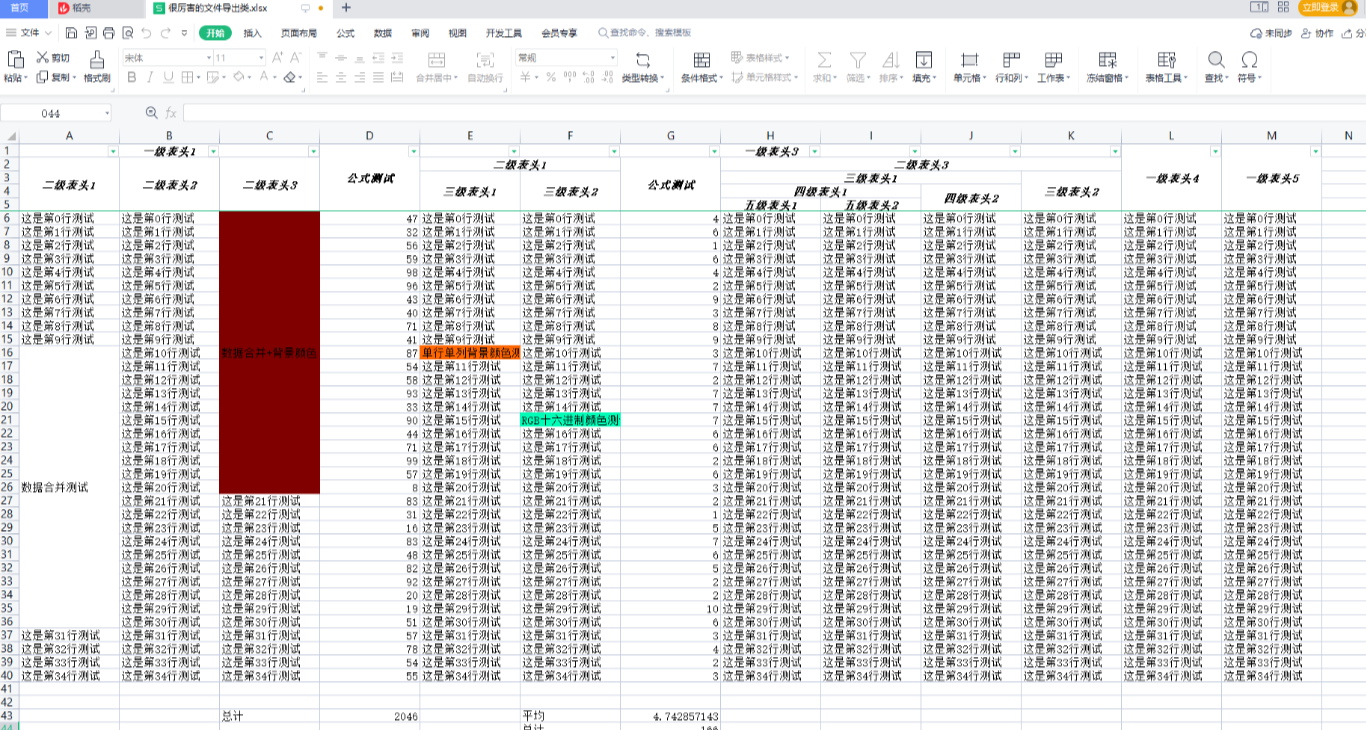Screen dimensions: 1366x730
Task: Open the Name Box dropdown arrow
Action: 107,113
